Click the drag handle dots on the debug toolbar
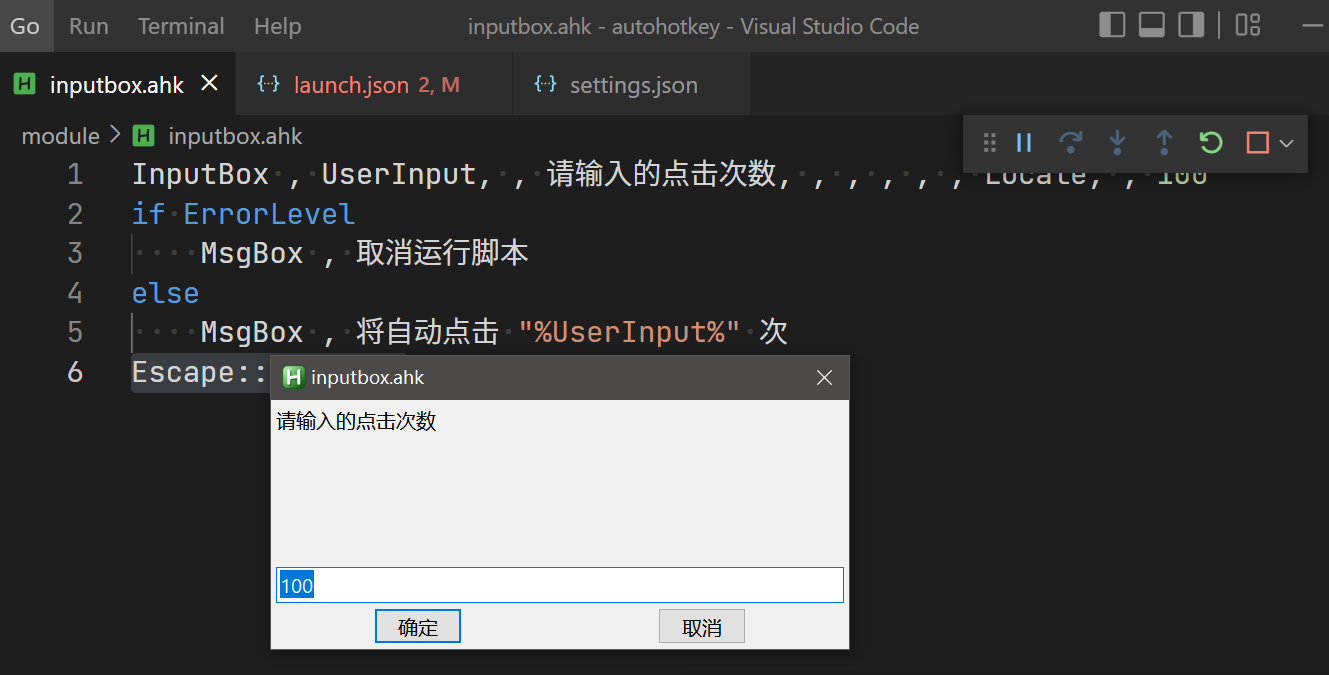 (988, 143)
